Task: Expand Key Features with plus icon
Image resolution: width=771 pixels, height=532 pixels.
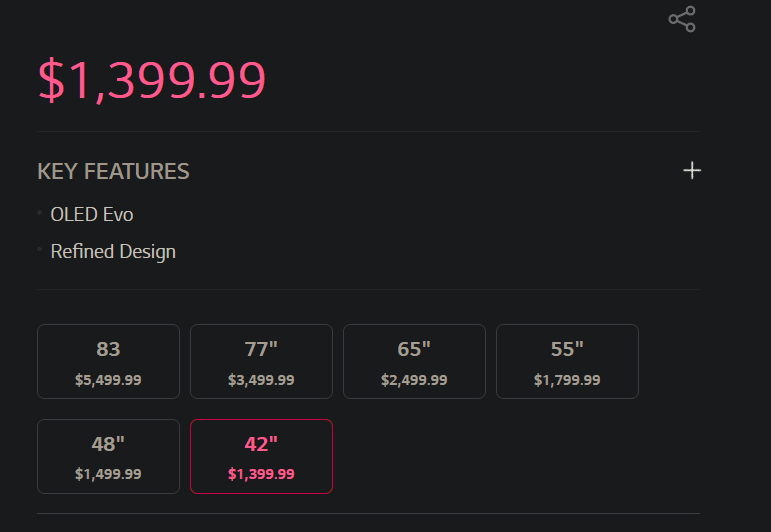Action: (x=692, y=171)
